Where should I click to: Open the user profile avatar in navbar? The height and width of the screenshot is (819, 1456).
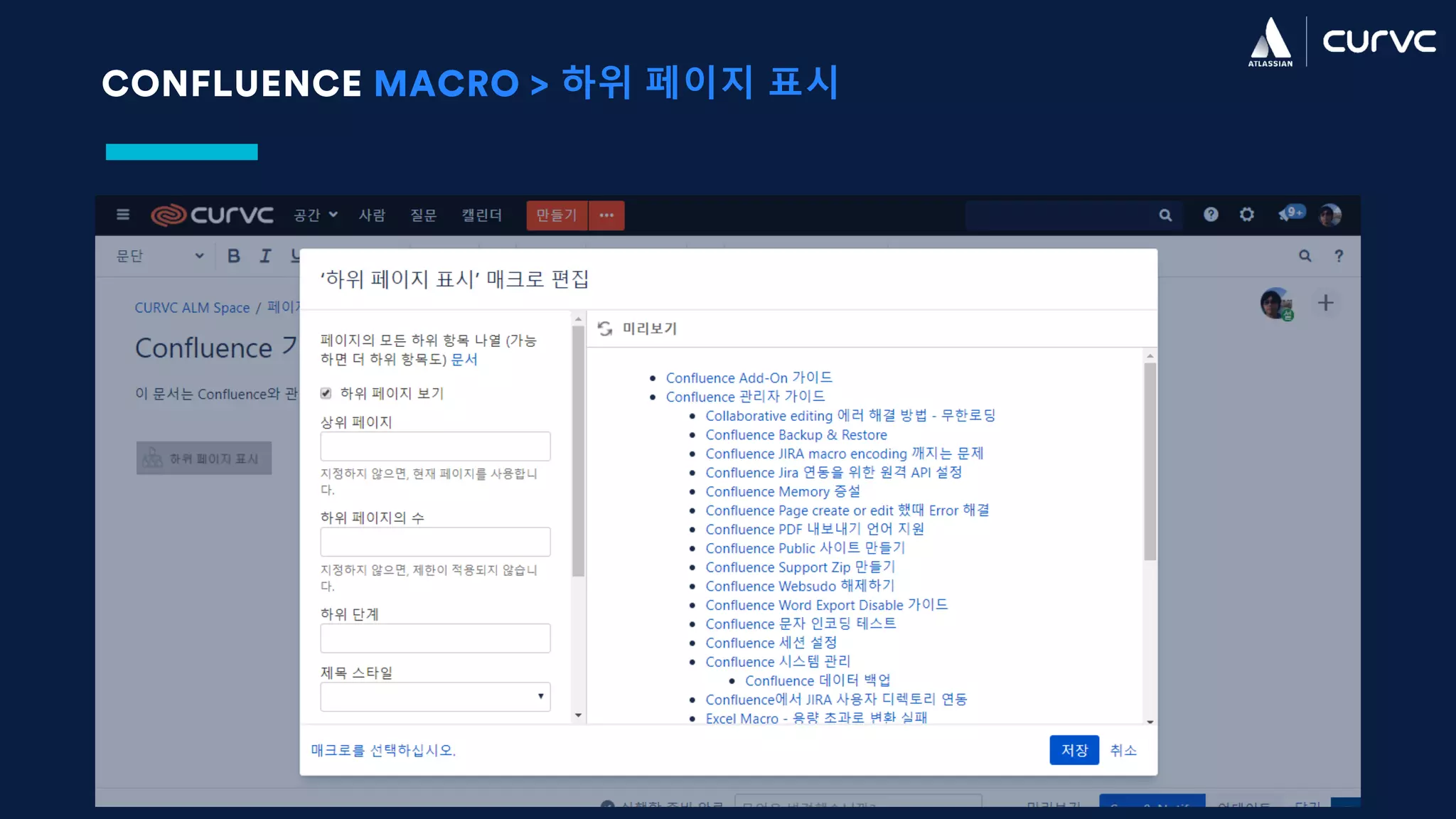coord(1330,214)
